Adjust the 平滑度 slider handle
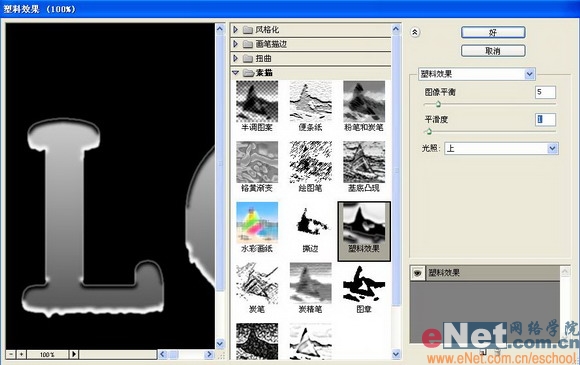580x365 pixels. (429, 131)
